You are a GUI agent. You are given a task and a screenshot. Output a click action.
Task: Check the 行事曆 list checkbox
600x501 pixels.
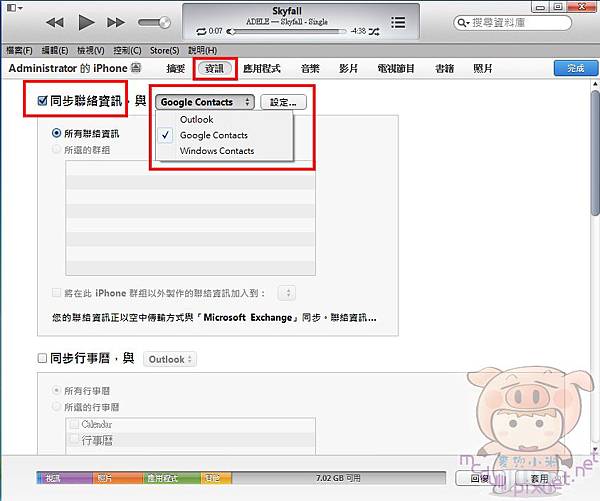[x=73, y=440]
